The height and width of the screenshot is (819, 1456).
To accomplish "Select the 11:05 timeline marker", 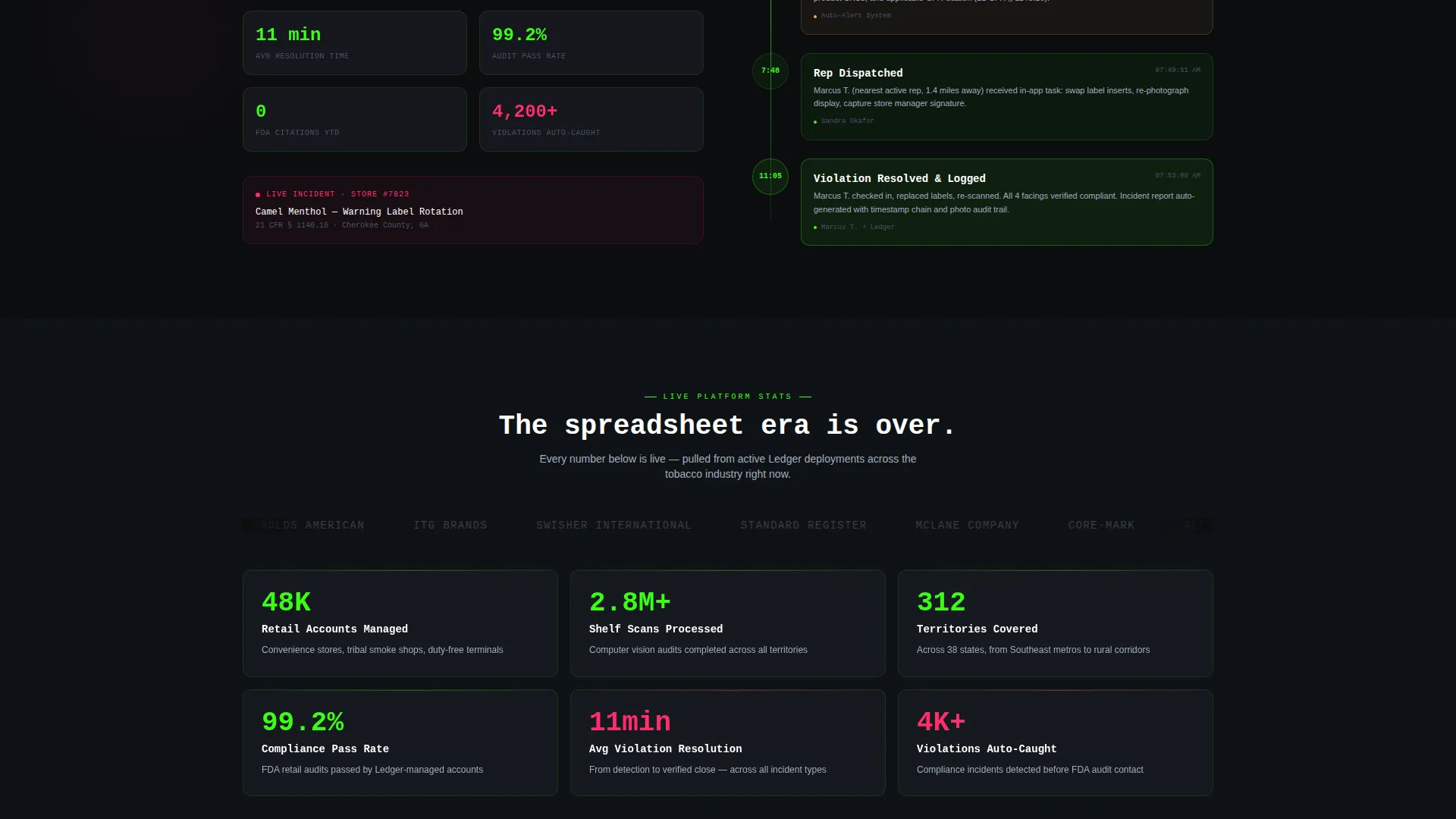I will [770, 177].
